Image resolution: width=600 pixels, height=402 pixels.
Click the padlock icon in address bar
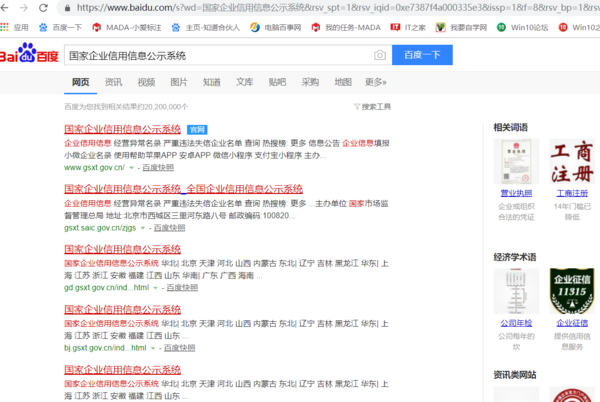click(x=68, y=8)
